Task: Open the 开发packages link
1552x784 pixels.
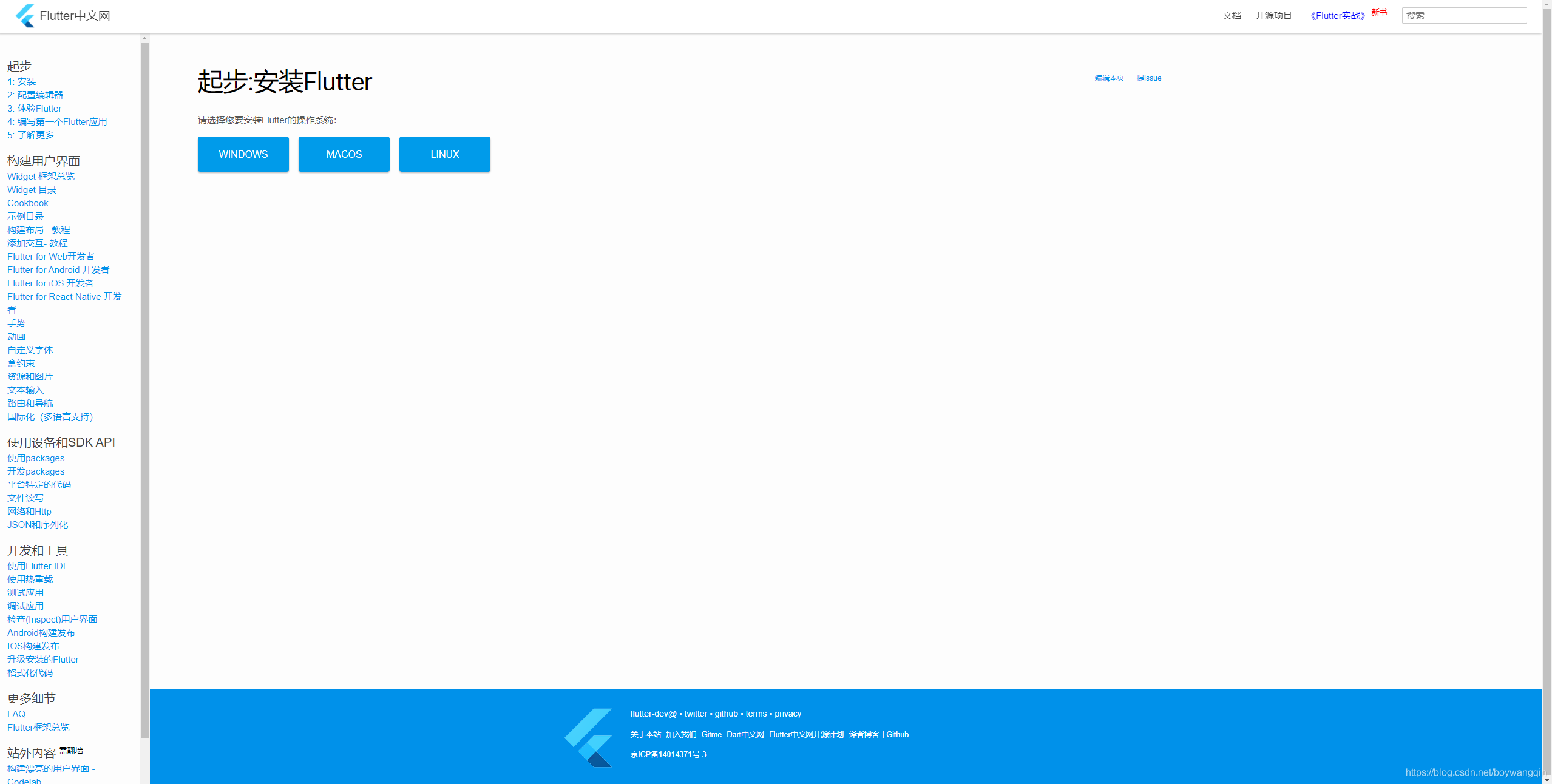Action: coord(36,471)
